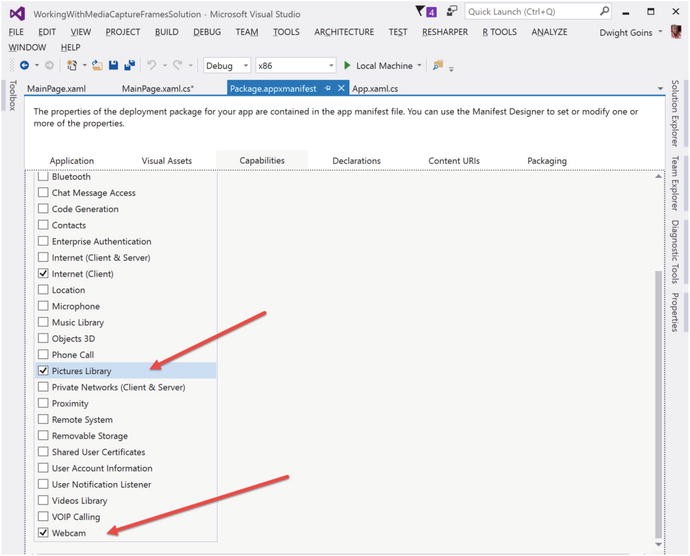Start debugging with green play icon
690x556 pixels.
pos(347,66)
